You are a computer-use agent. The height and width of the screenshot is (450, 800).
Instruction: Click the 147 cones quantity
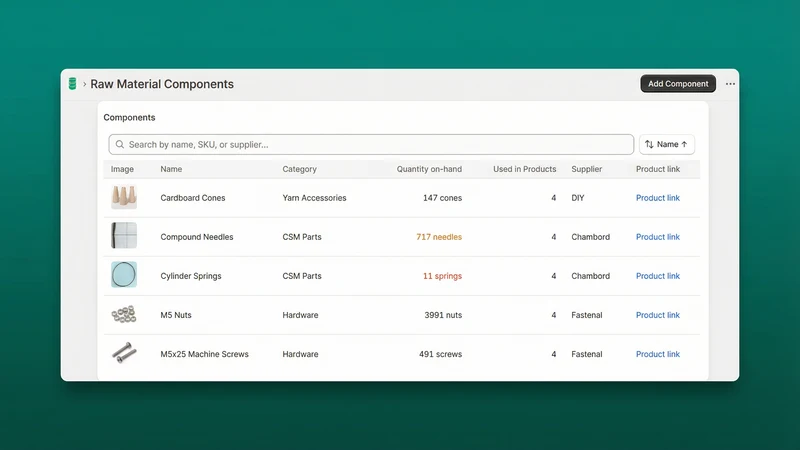point(442,198)
